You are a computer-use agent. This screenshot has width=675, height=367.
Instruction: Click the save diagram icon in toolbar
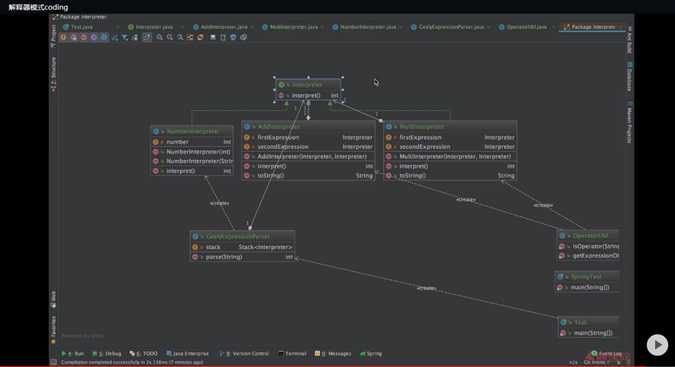click(213, 37)
